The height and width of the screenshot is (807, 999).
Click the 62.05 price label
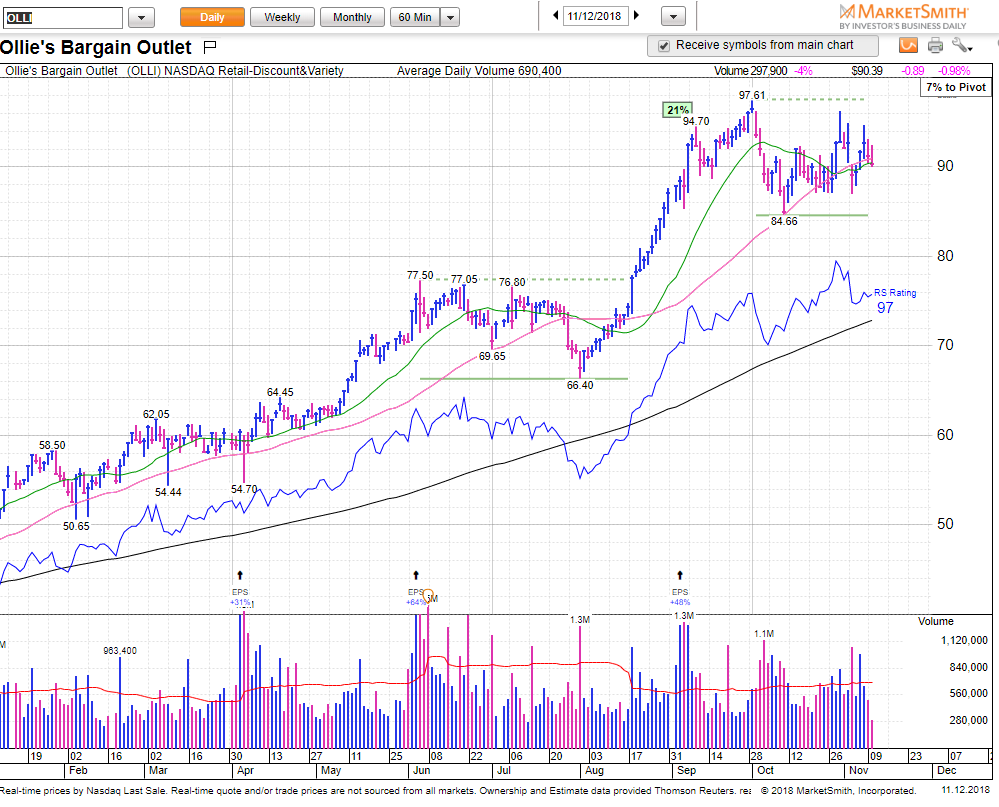point(156,415)
